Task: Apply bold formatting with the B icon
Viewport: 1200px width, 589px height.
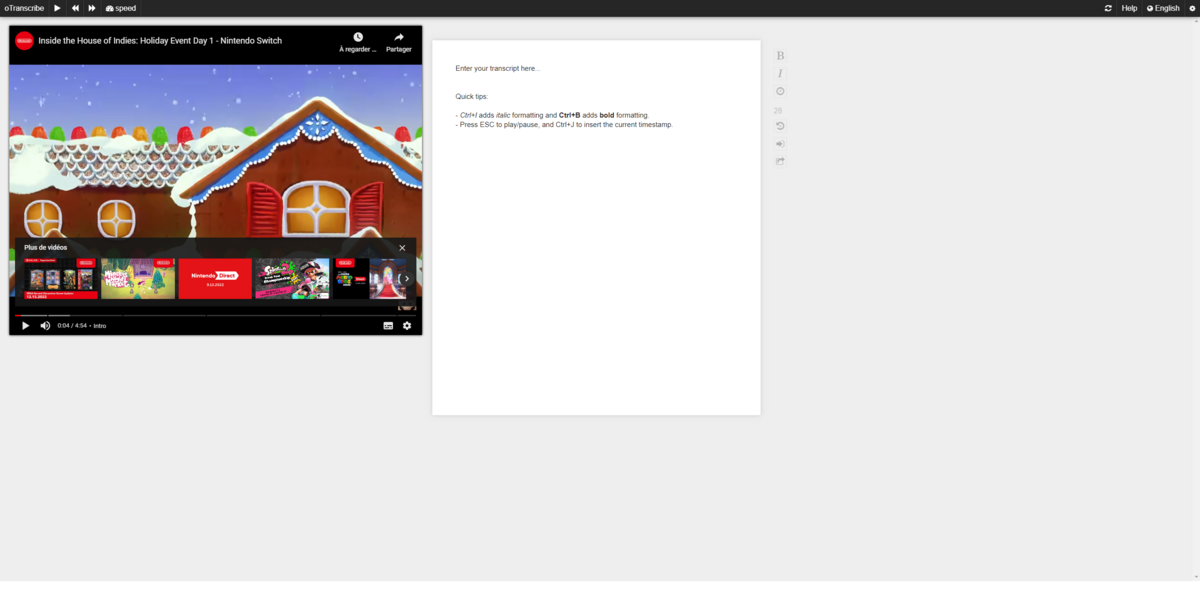Action: 780,56
